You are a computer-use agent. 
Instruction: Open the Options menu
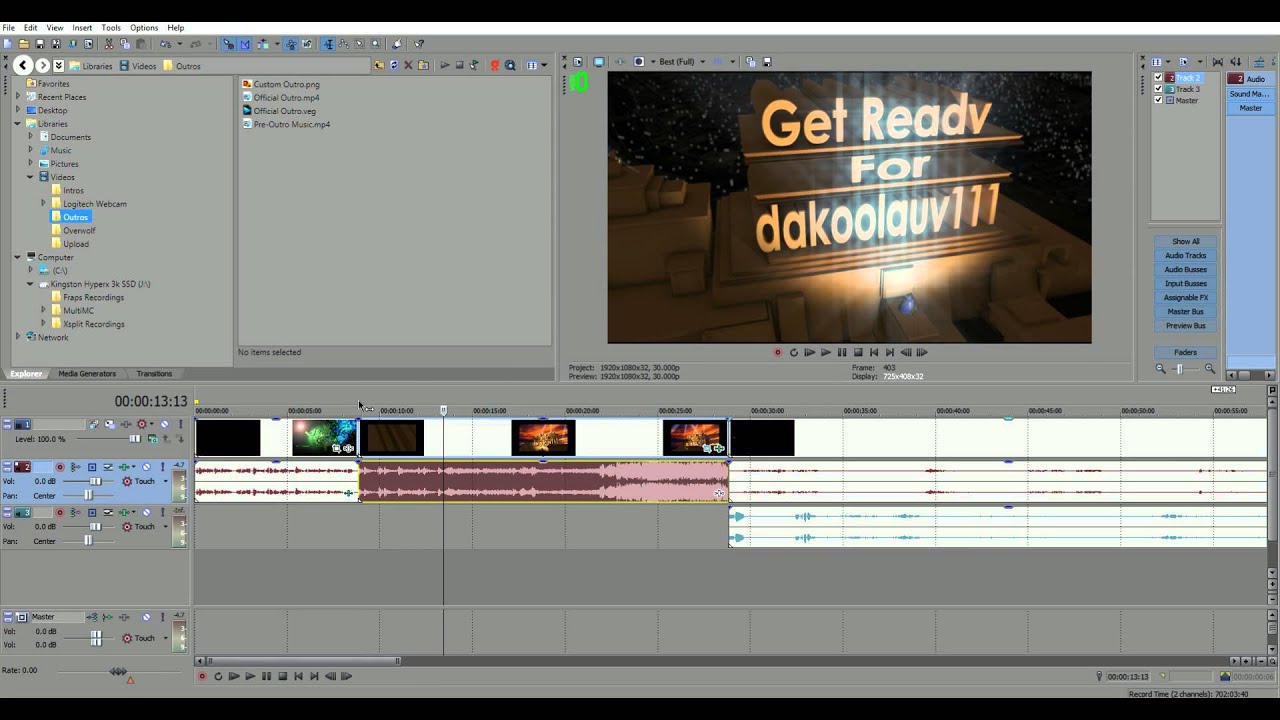(x=144, y=28)
